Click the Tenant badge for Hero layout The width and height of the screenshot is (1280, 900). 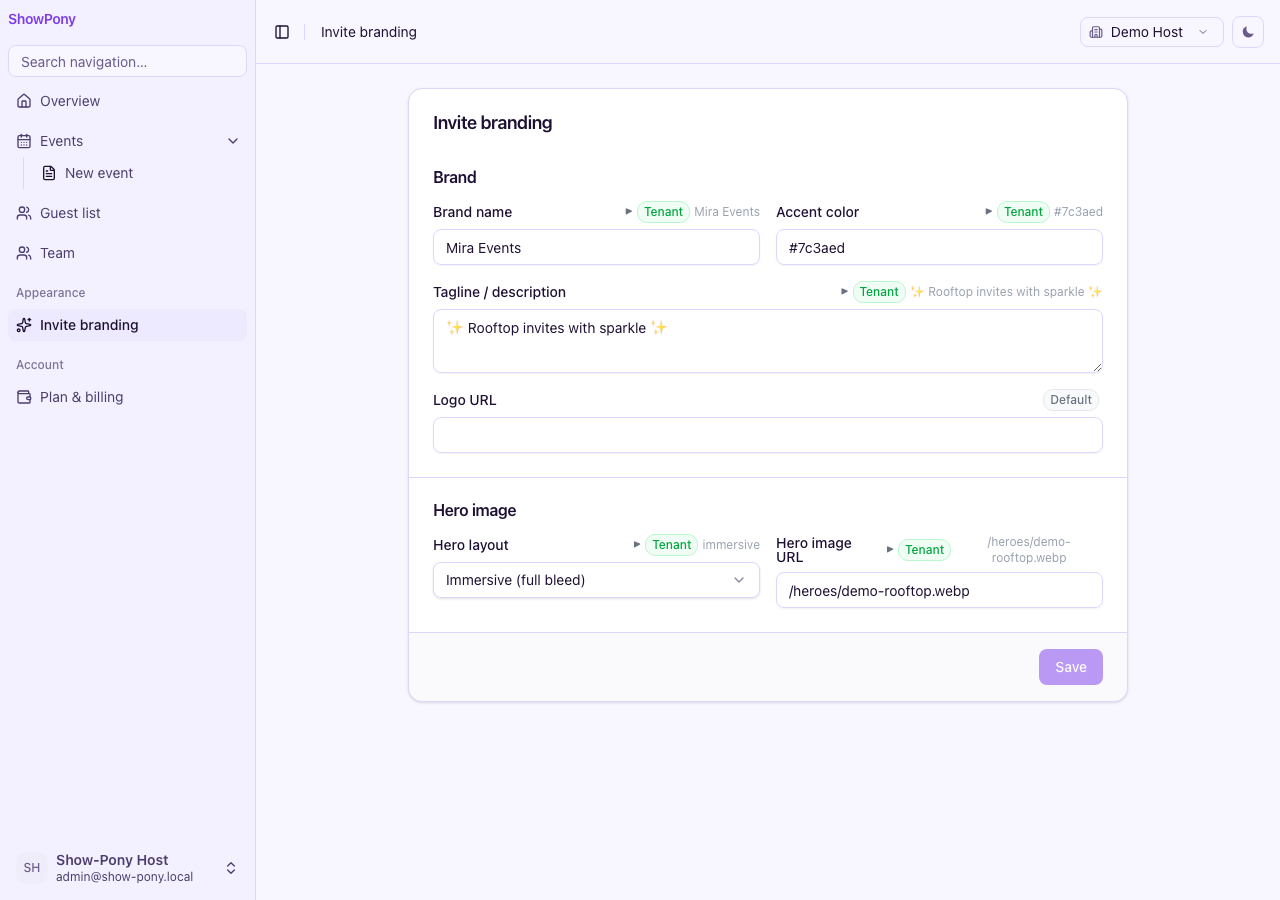pyautogui.click(x=671, y=545)
